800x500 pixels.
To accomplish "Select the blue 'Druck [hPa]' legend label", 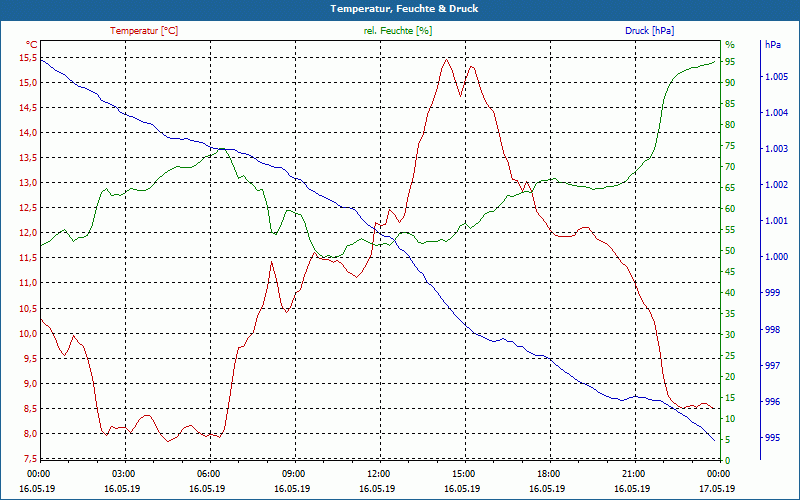I will pos(649,31).
